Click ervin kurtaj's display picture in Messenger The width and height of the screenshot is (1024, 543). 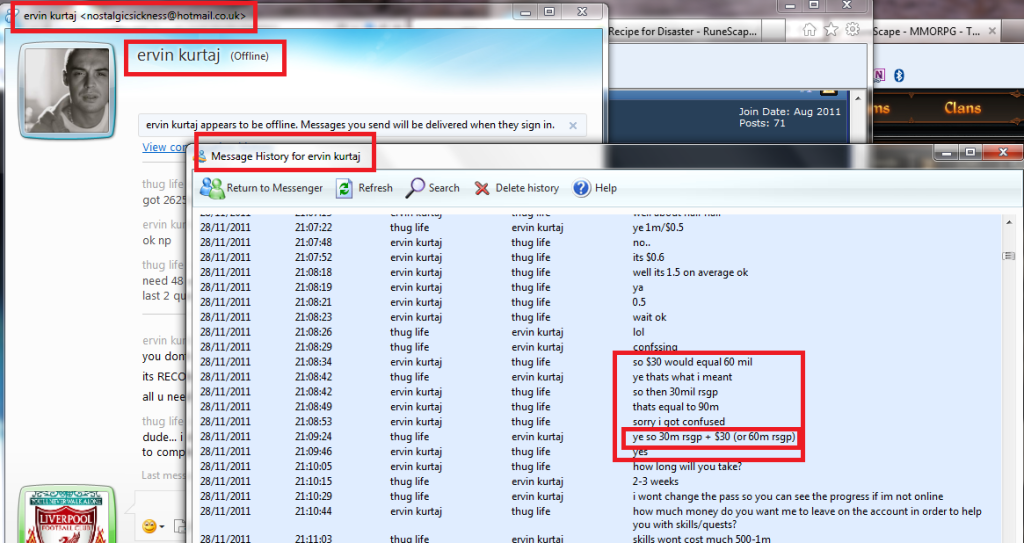coord(67,91)
